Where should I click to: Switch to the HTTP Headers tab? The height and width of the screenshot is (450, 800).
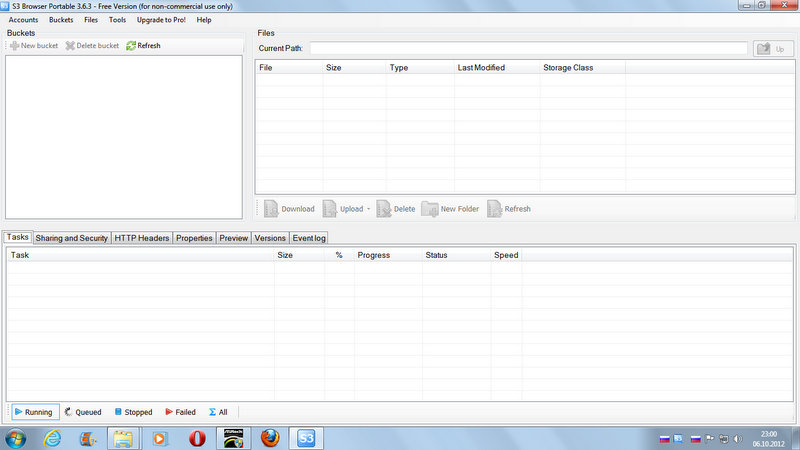[142, 238]
